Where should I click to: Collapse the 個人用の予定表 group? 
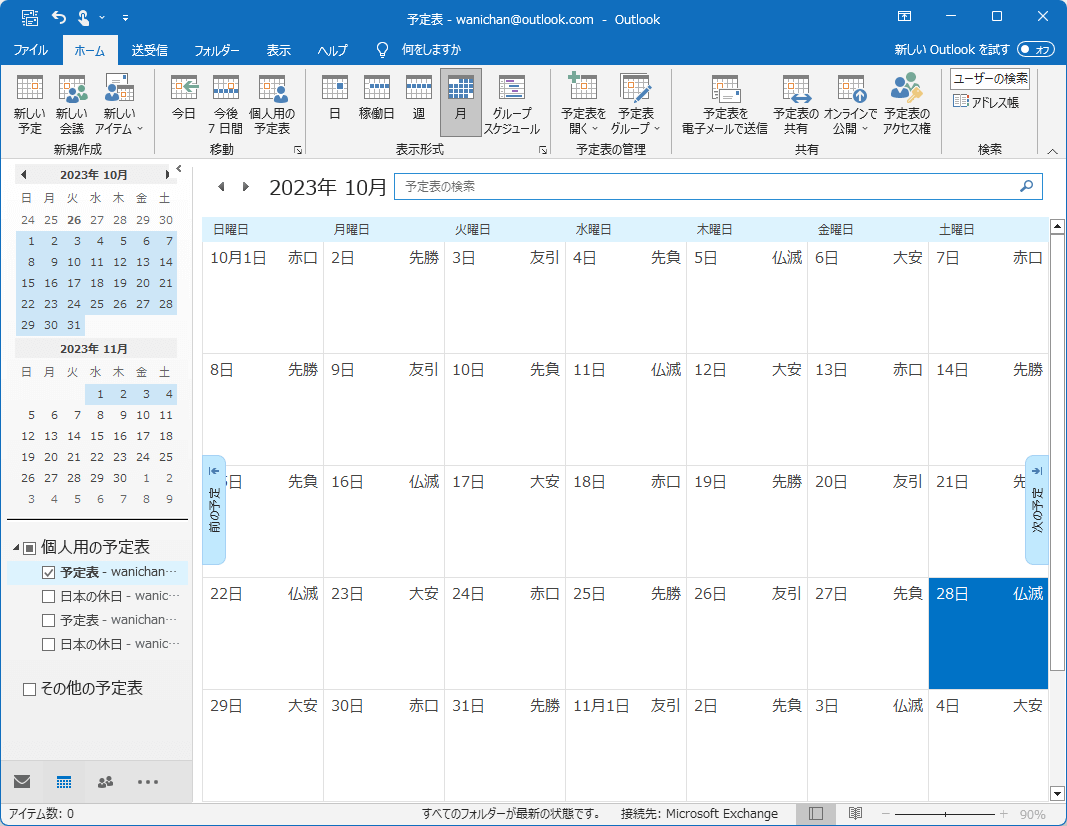coord(17,548)
